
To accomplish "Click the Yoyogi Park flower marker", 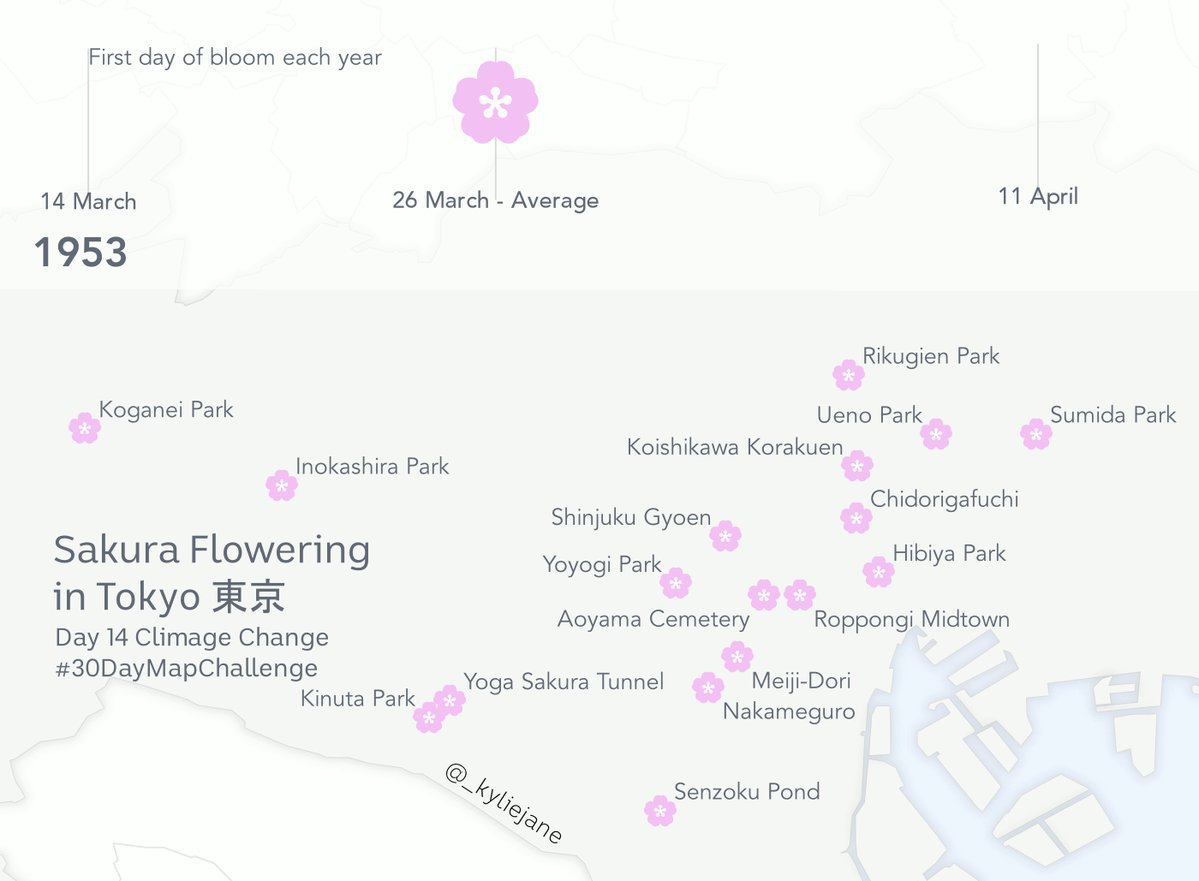I will pyautogui.click(x=676, y=583).
